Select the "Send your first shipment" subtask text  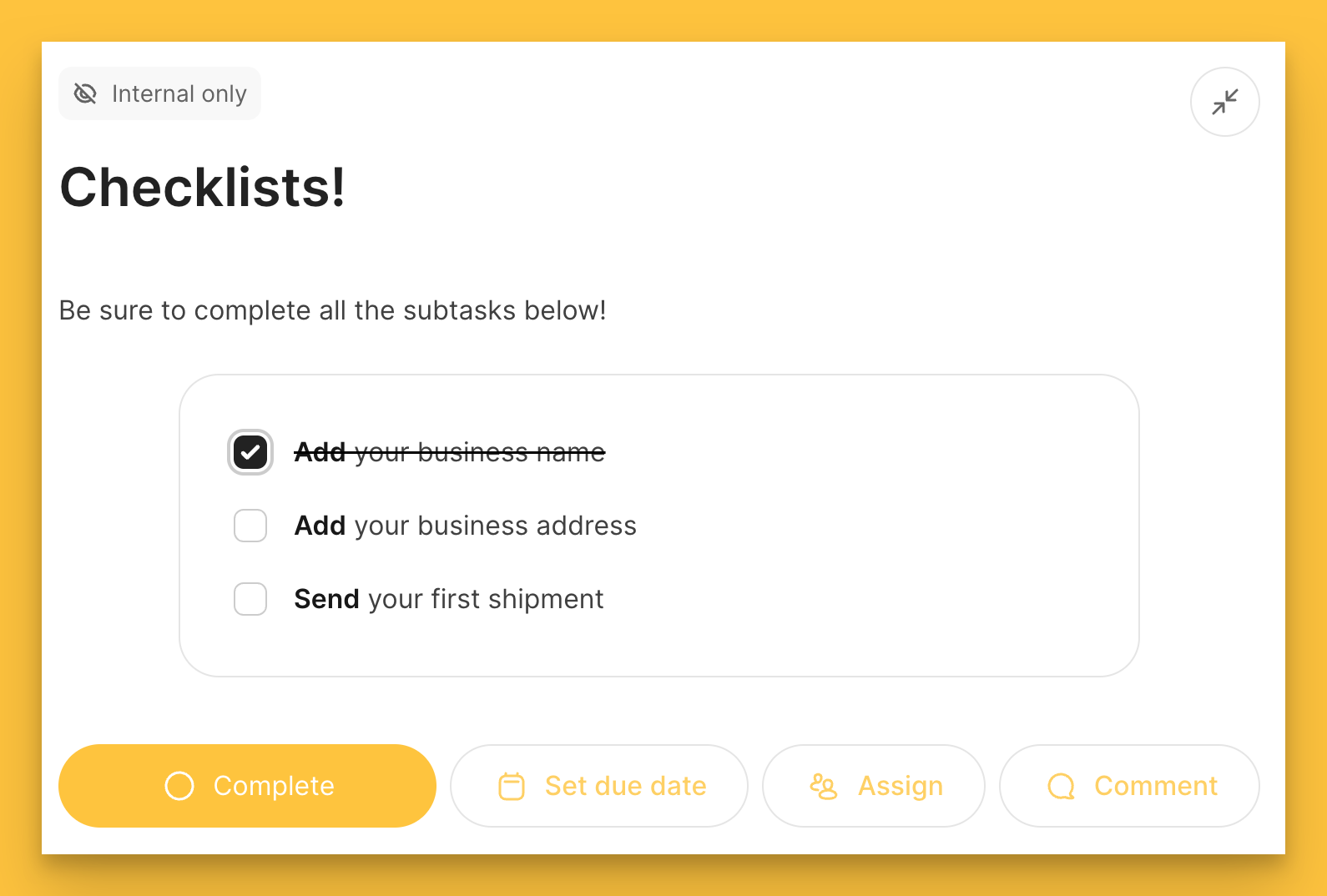(448, 599)
